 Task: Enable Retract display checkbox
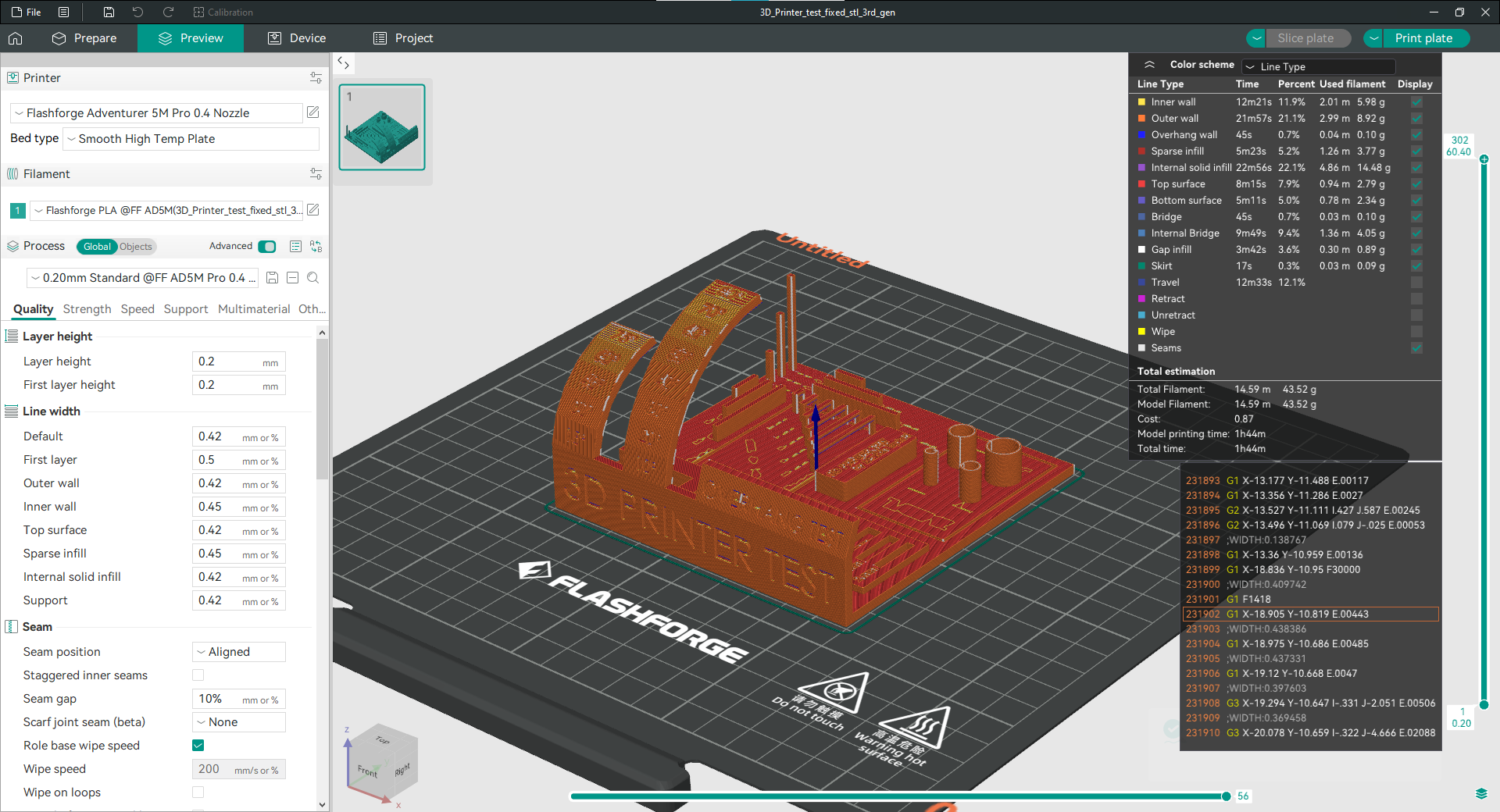(1416, 299)
